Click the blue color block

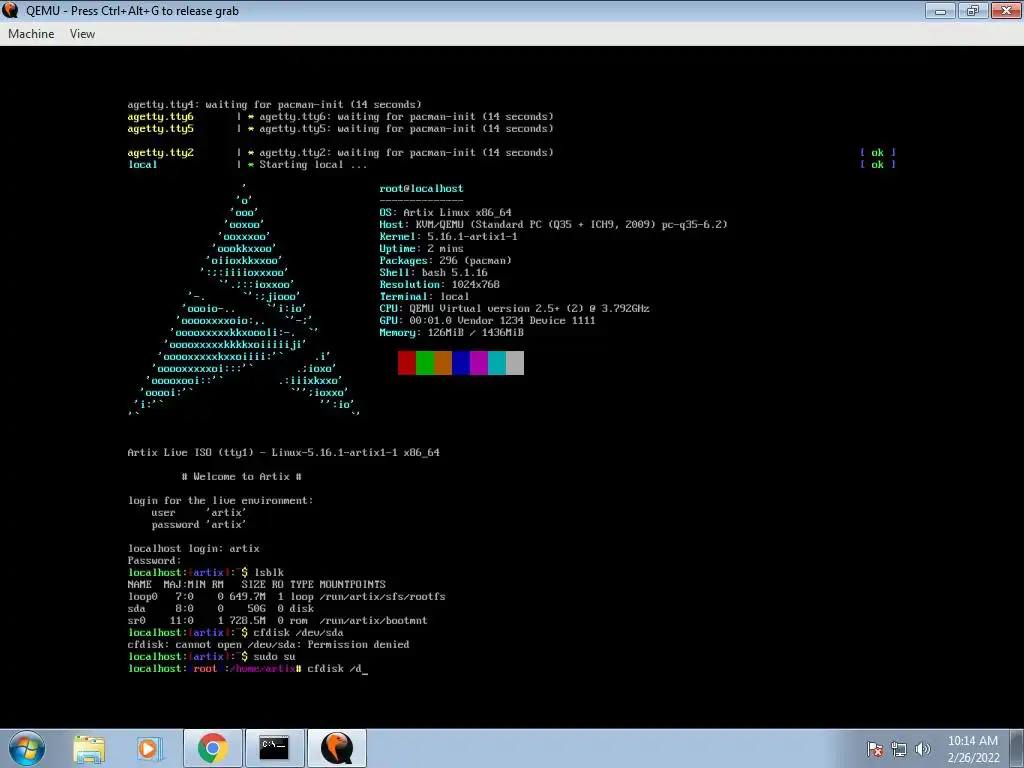pos(461,363)
